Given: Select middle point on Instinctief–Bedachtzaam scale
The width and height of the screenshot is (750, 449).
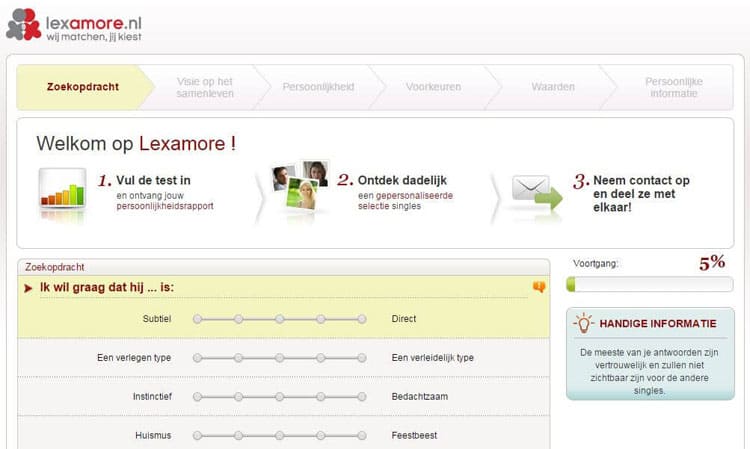Looking at the screenshot, I should [280, 396].
